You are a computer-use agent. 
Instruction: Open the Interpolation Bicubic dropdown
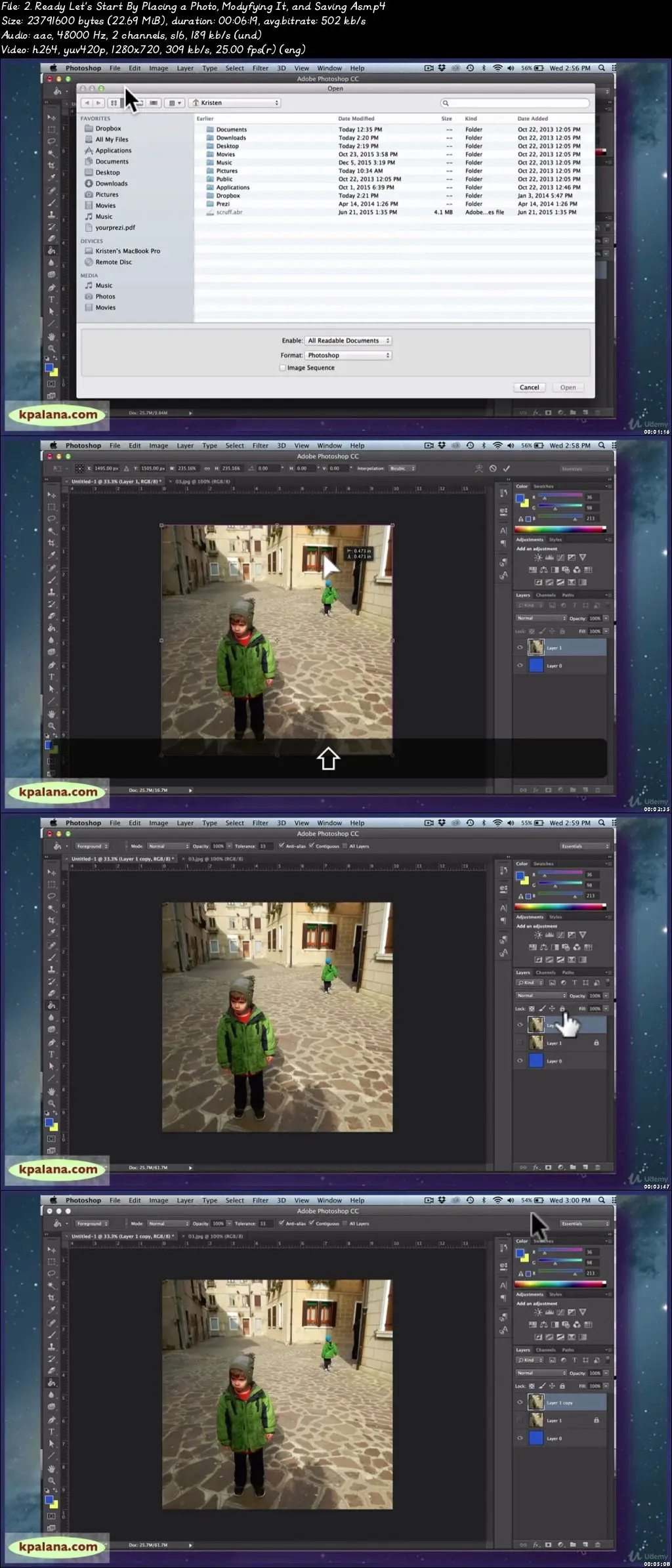pos(402,469)
